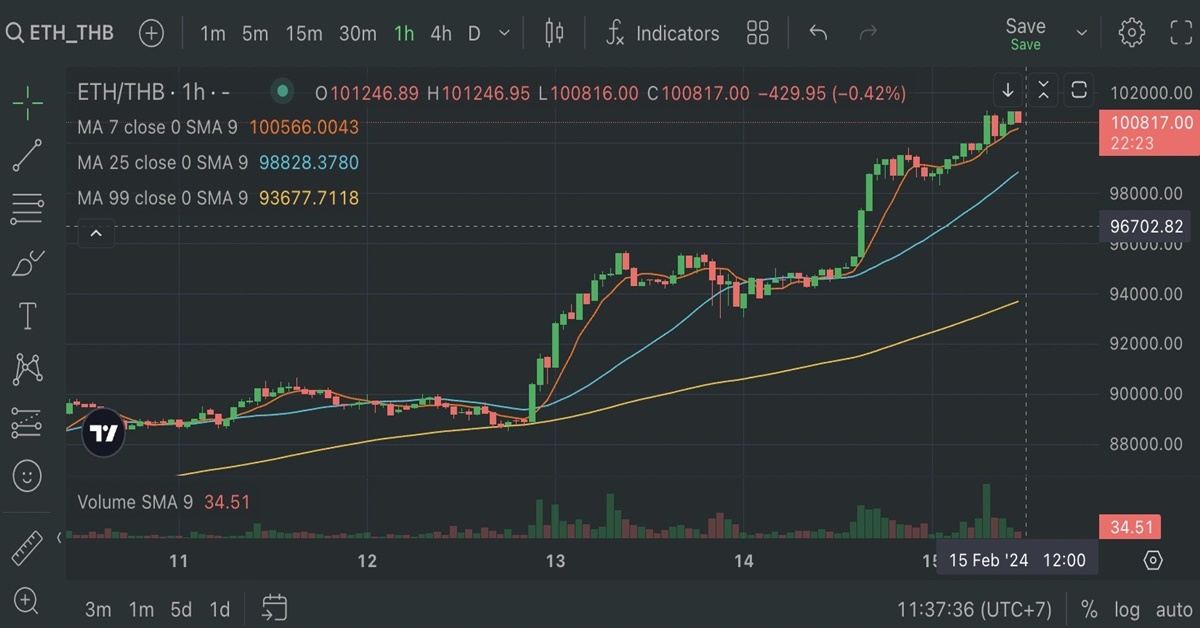The image size is (1200, 628).
Task: Open chart settings gear icon
Action: coord(1132,33)
